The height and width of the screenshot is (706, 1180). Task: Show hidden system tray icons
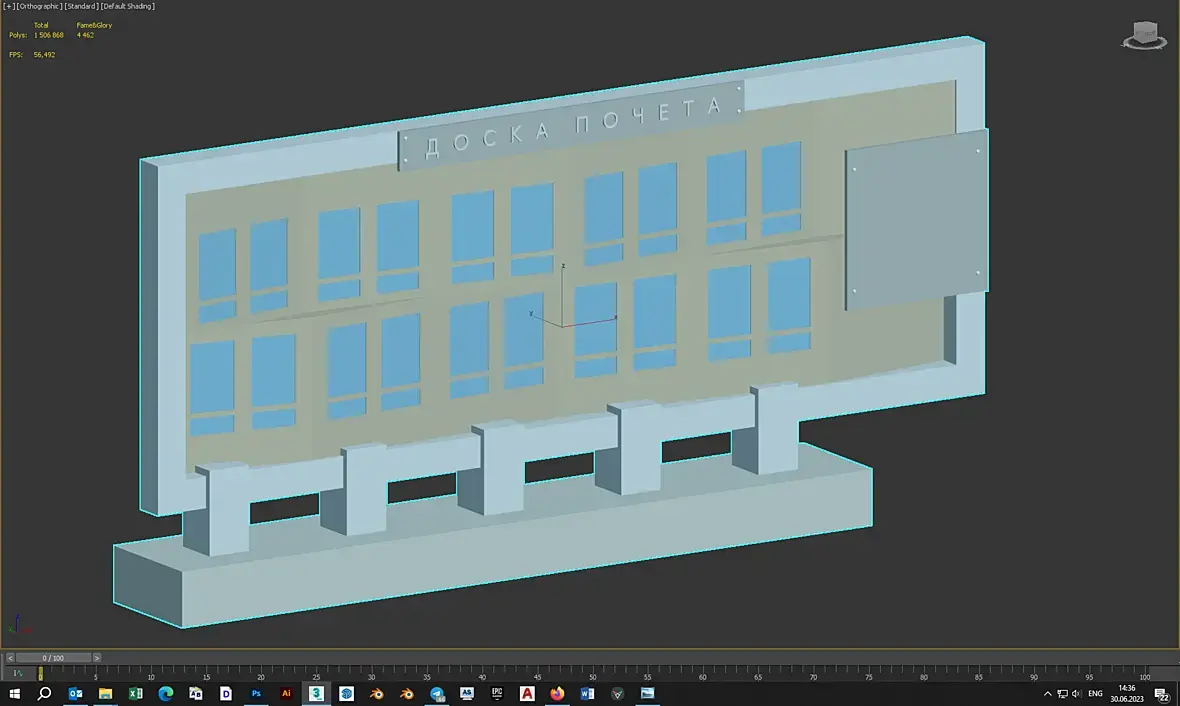(1048, 693)
